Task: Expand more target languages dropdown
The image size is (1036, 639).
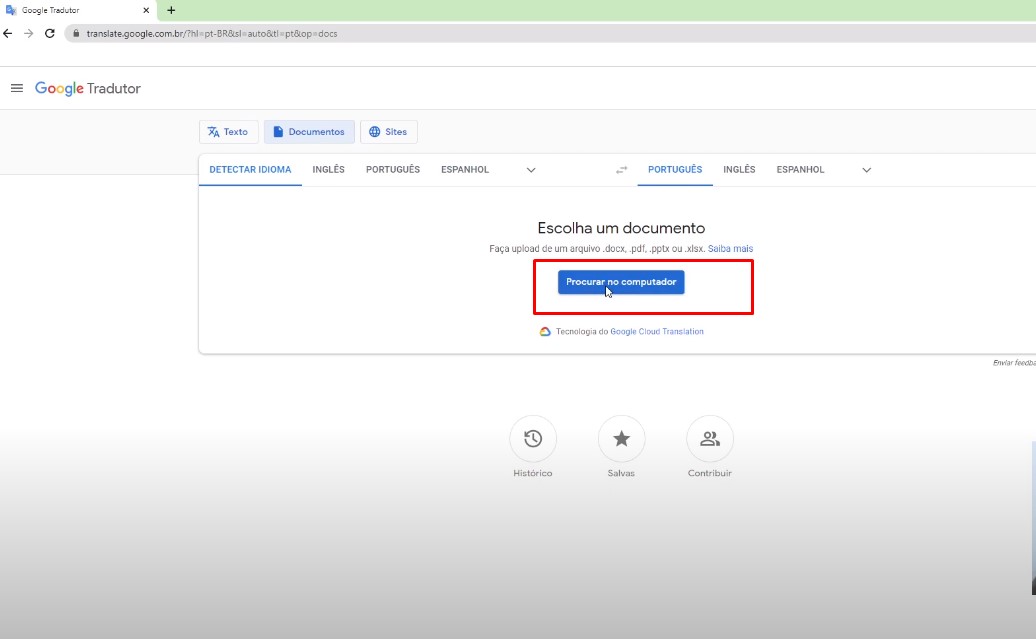Action: click(867, 170)
